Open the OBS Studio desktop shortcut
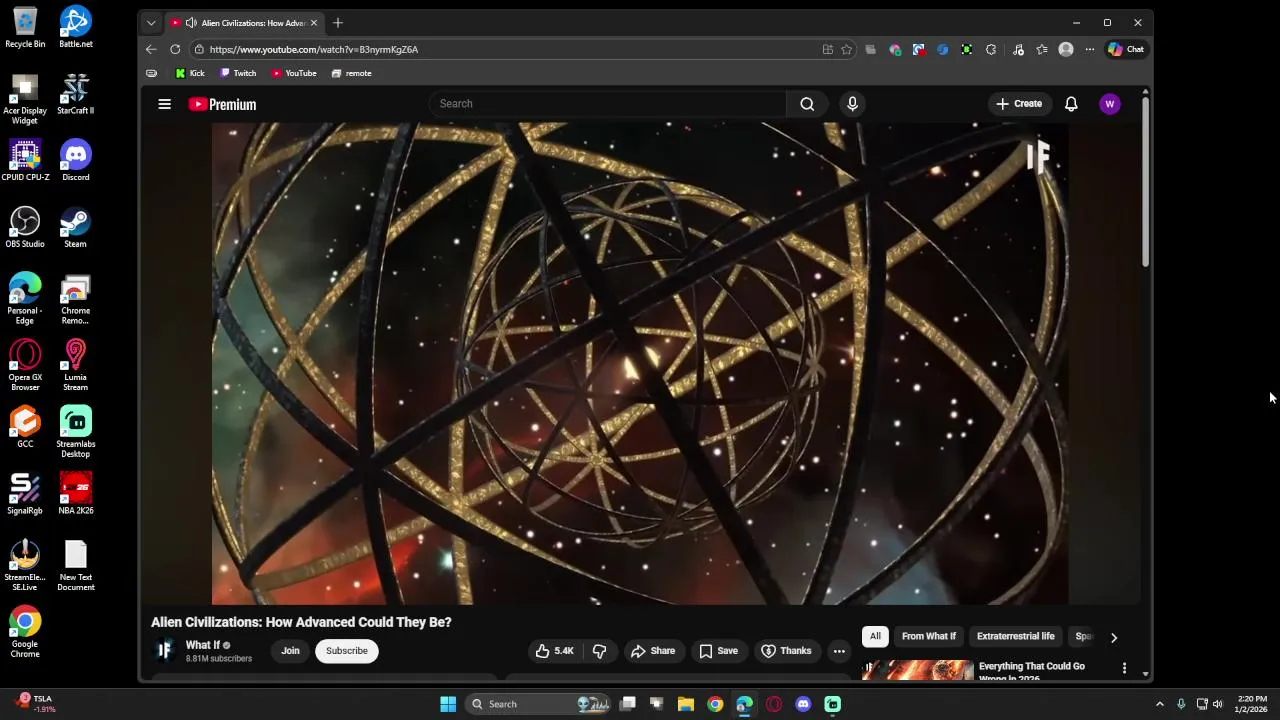 (25, 227)
